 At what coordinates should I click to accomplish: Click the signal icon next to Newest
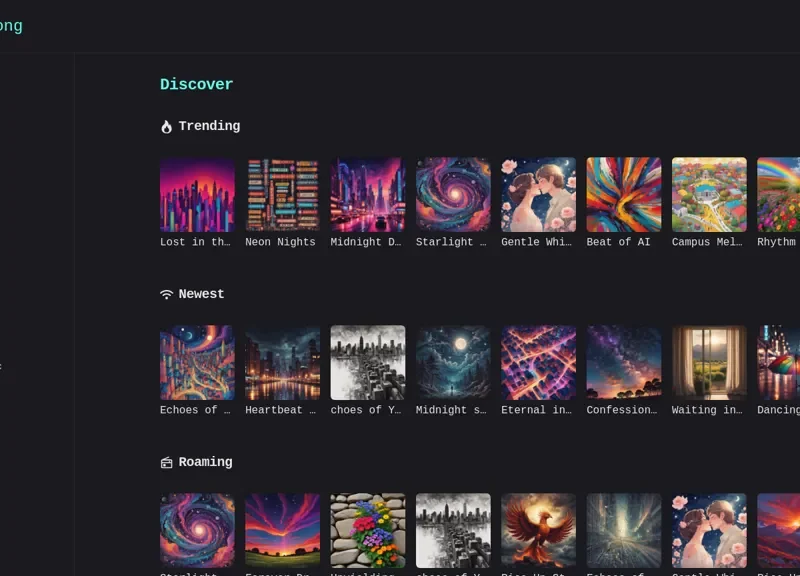point(166,295)
